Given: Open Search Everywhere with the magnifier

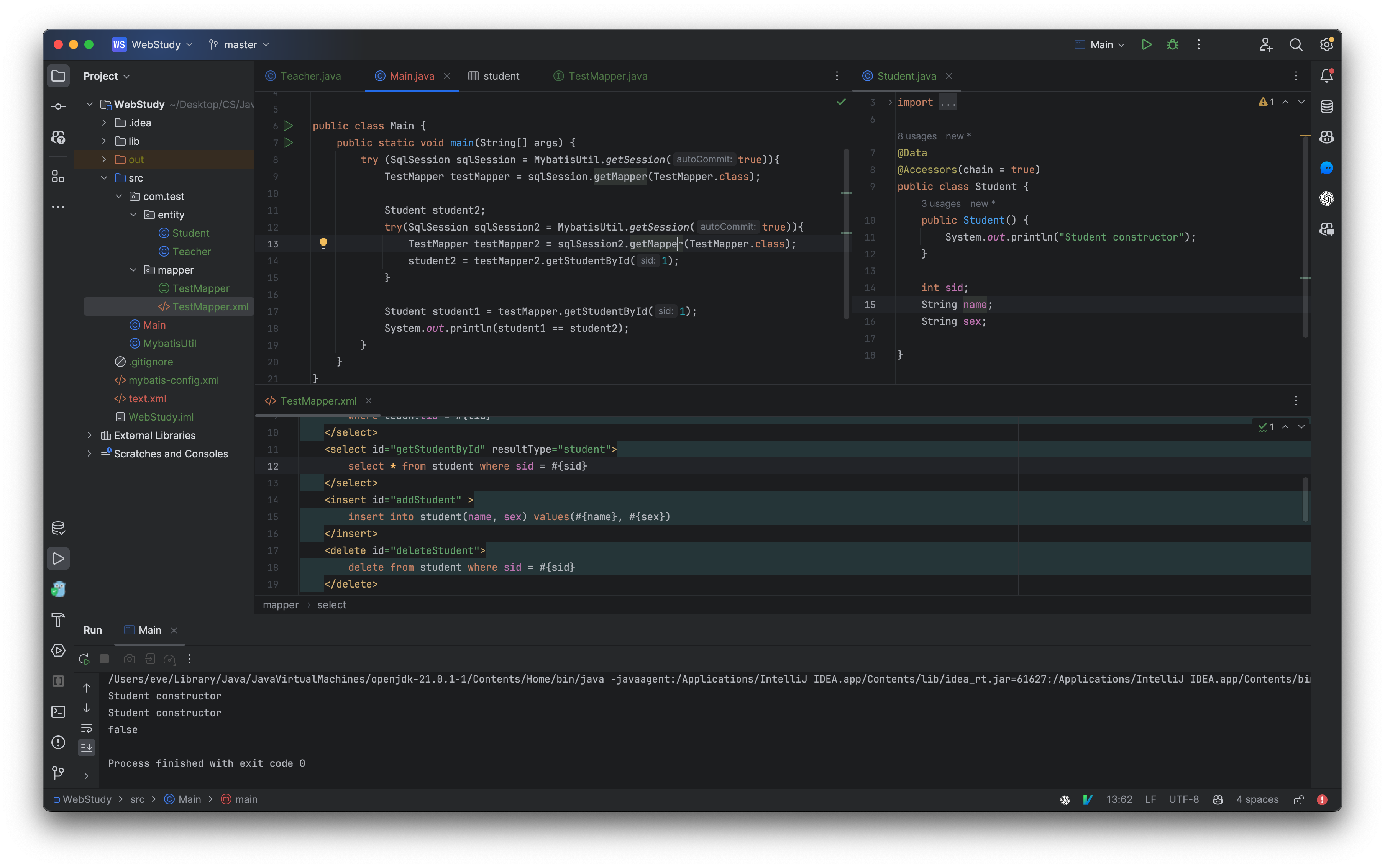Looking at the screenshot, I should coord(1296,44).
